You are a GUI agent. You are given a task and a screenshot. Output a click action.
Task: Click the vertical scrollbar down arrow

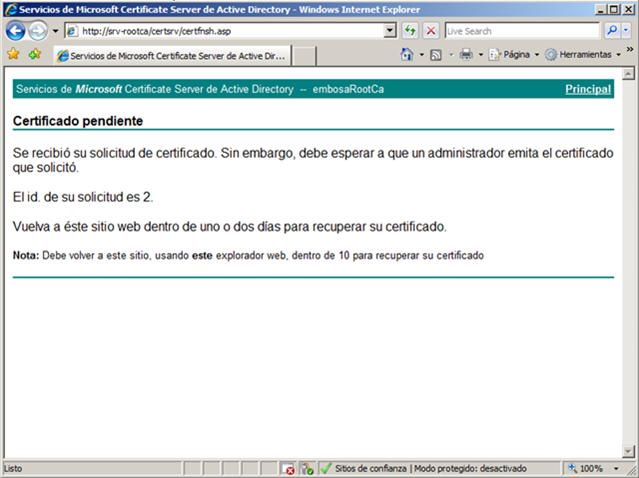pyautogui.click(x=629, y=449)
